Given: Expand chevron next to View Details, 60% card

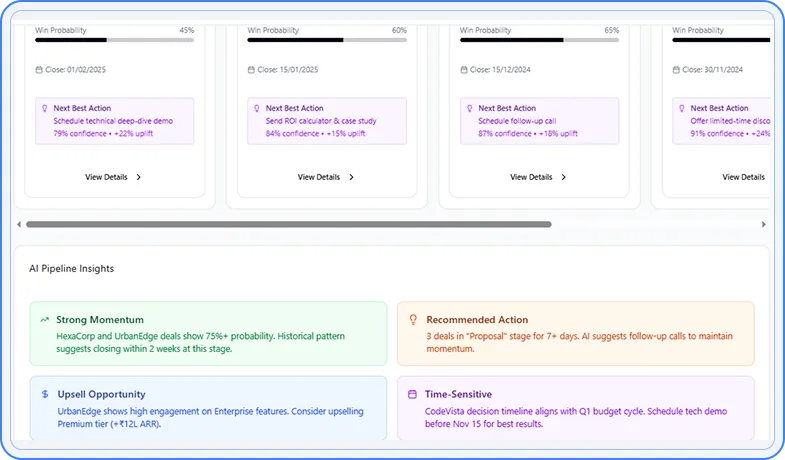Looking at the screenshot, I should pyautogui.click(x=351, y=177).
